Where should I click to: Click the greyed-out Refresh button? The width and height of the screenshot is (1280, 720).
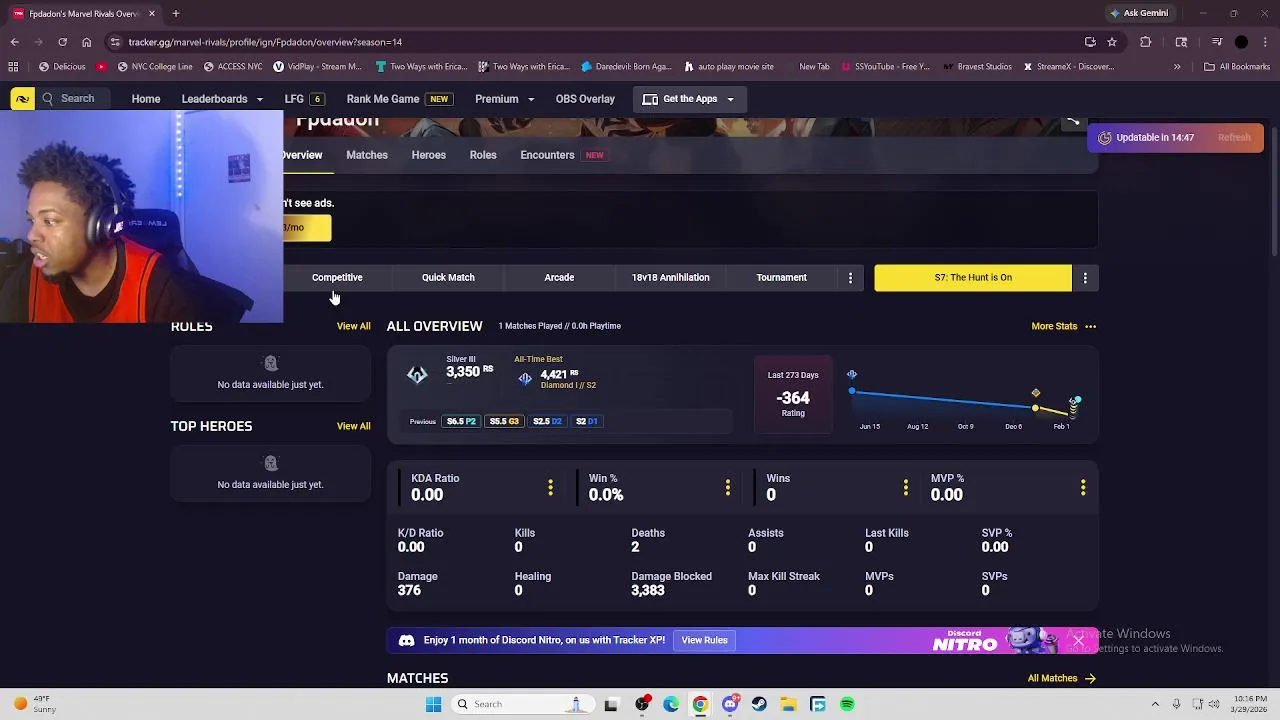[1234, 137]
